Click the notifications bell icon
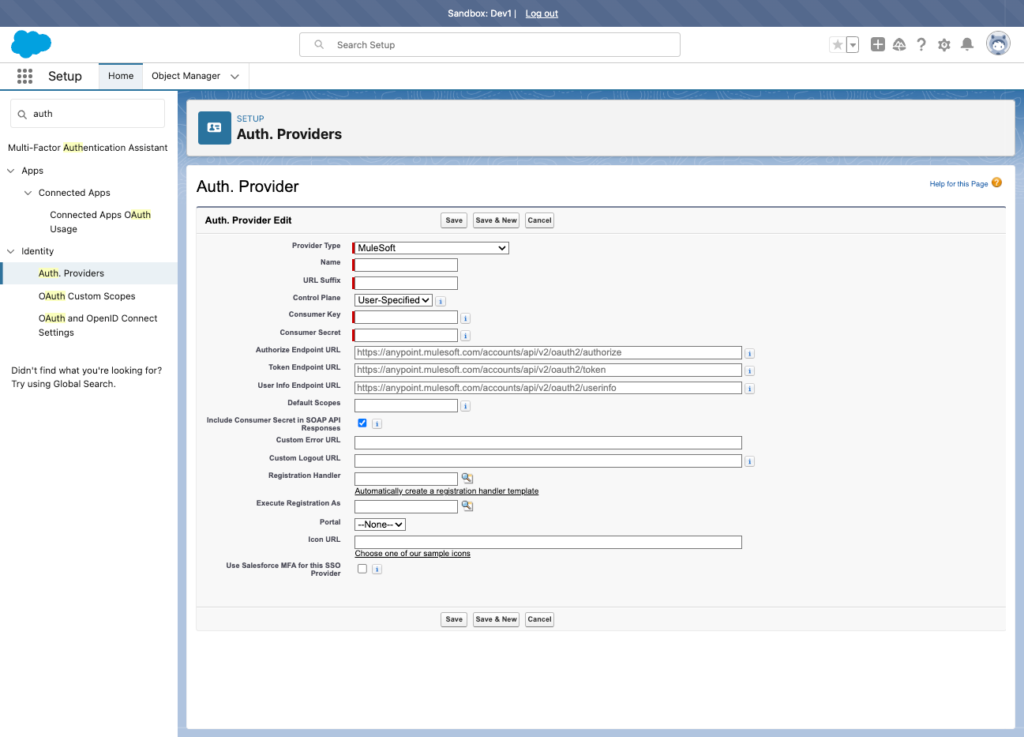Image resolution: width=1024 pixels, height=737 pixels. pyautogui.click(x=967, y=44)
